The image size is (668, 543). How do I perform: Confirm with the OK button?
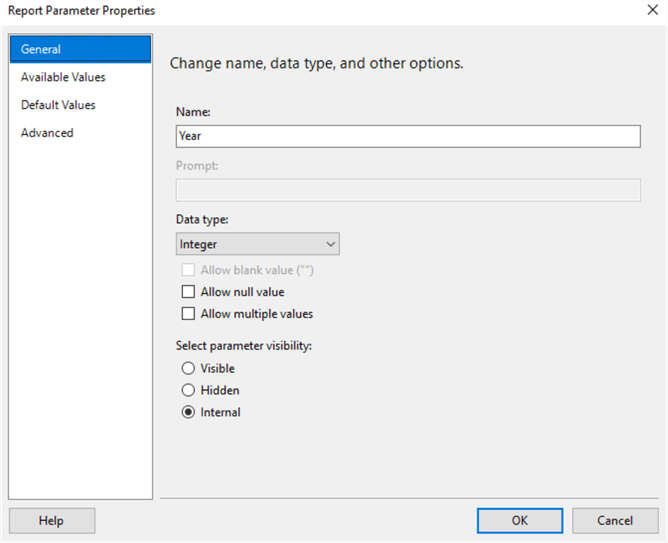519,520
